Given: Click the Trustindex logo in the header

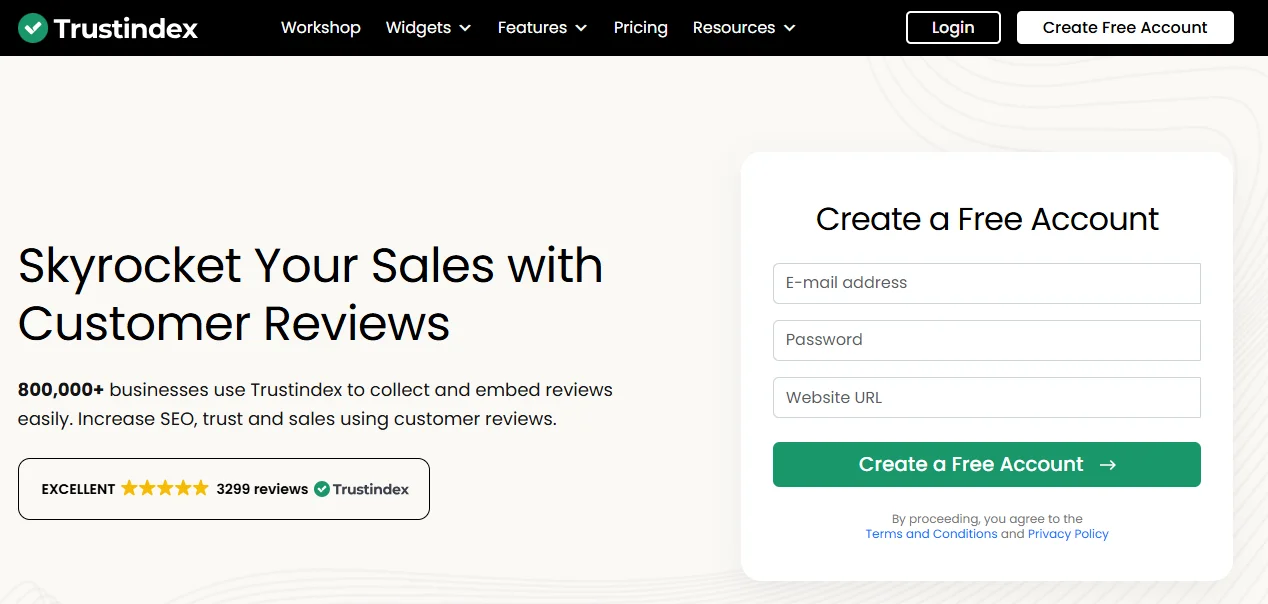Looking at the screenshot, I should [108, 27].
